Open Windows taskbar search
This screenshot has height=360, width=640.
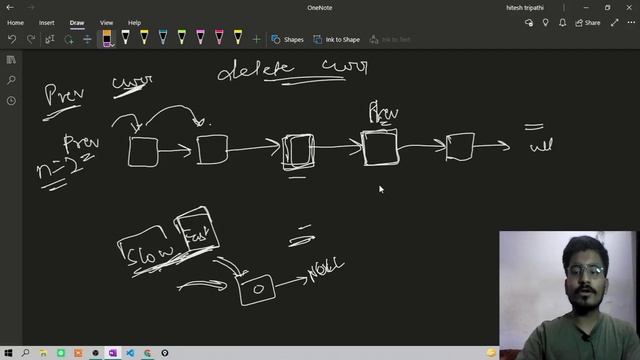[x=25, y=353]
